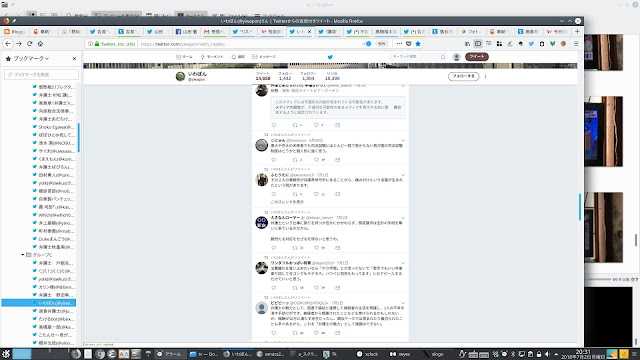The height and width of the screenshot is (360, 640).
Task: Click このスレッドを表示 link
Action: tap(287, 202)
